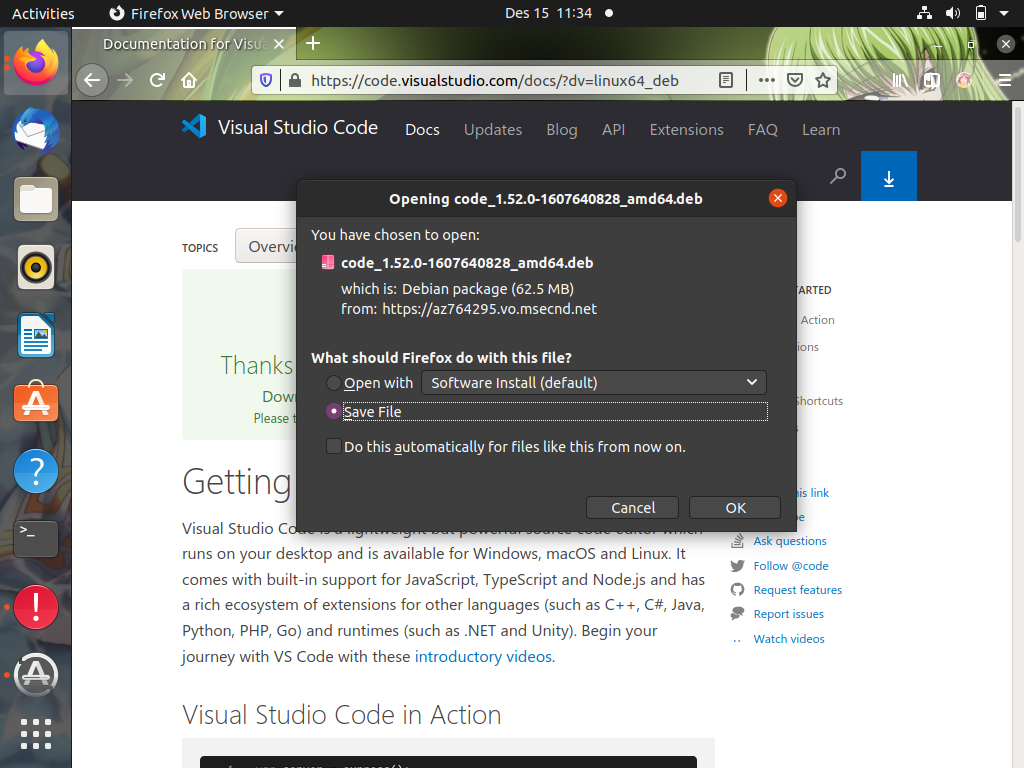Open Files manager from the dock
Screen dimensions: 1024x768
[36, 199]
